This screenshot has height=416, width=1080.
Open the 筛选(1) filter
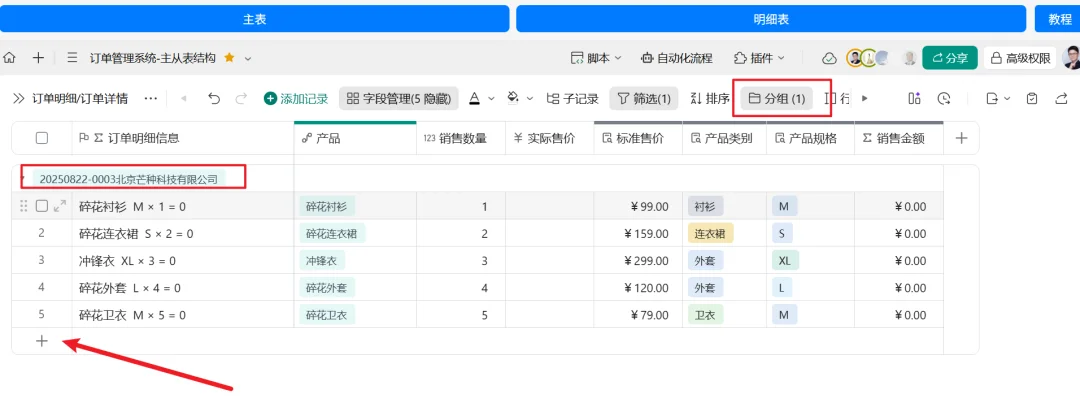click(644, 98)
